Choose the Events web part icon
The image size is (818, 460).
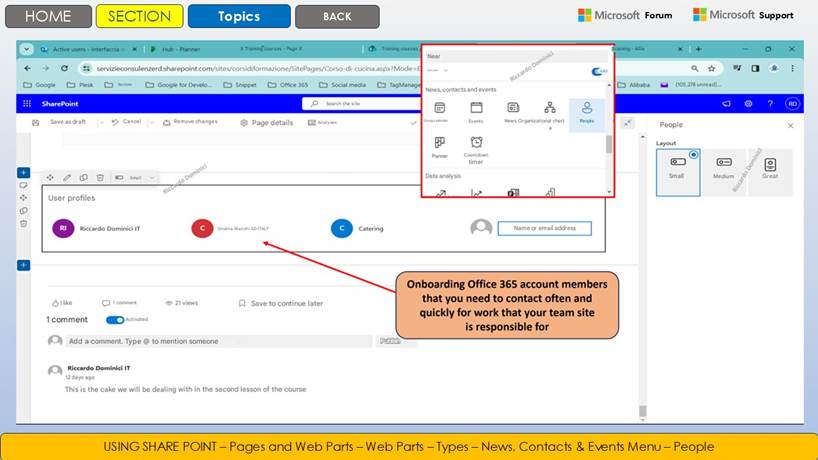click(x=476, y=108)
